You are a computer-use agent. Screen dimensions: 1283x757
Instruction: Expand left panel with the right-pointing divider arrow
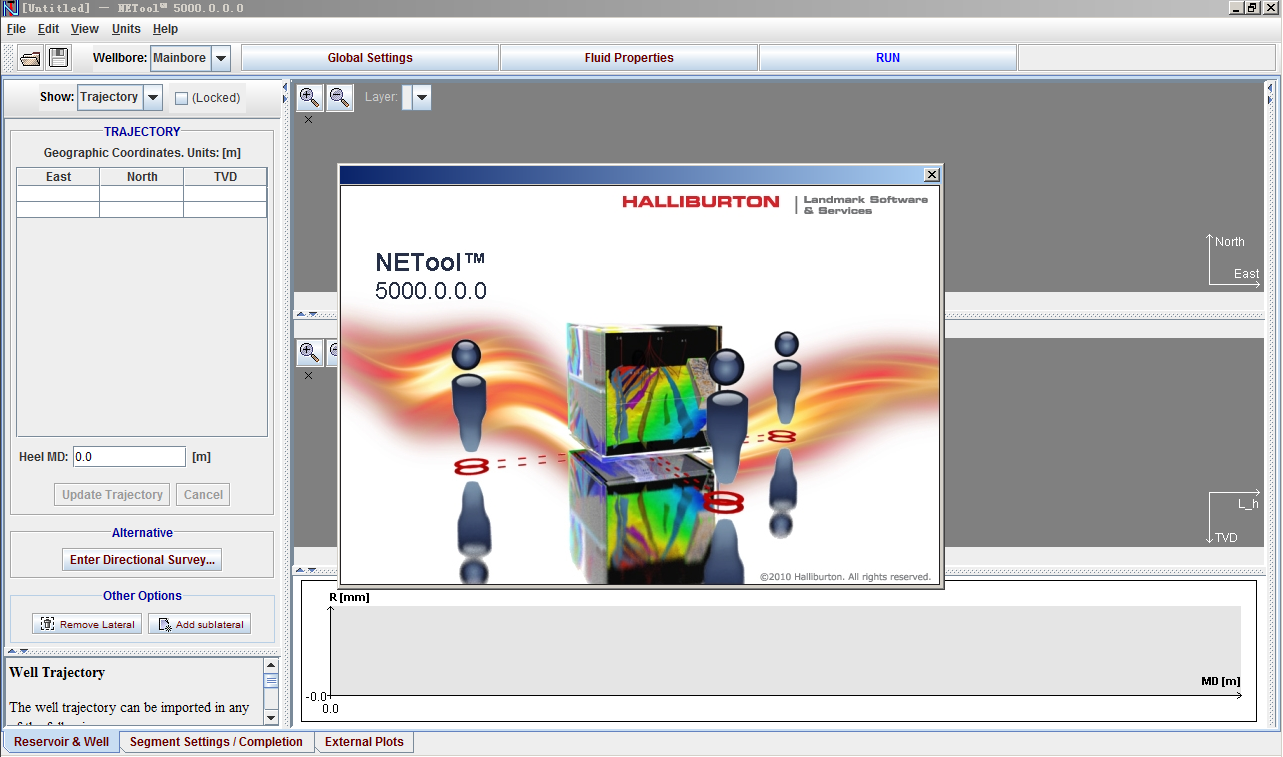pos(284,100)
